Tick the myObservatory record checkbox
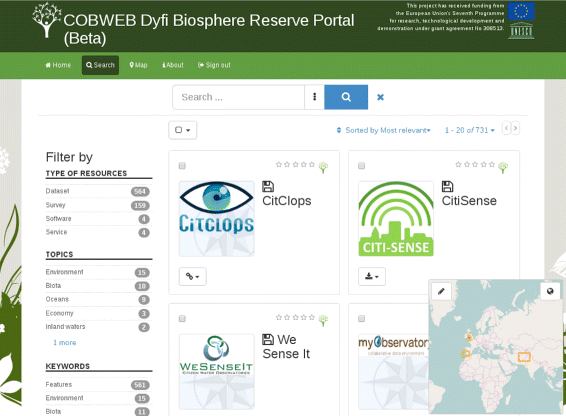 tap(361, 318)
